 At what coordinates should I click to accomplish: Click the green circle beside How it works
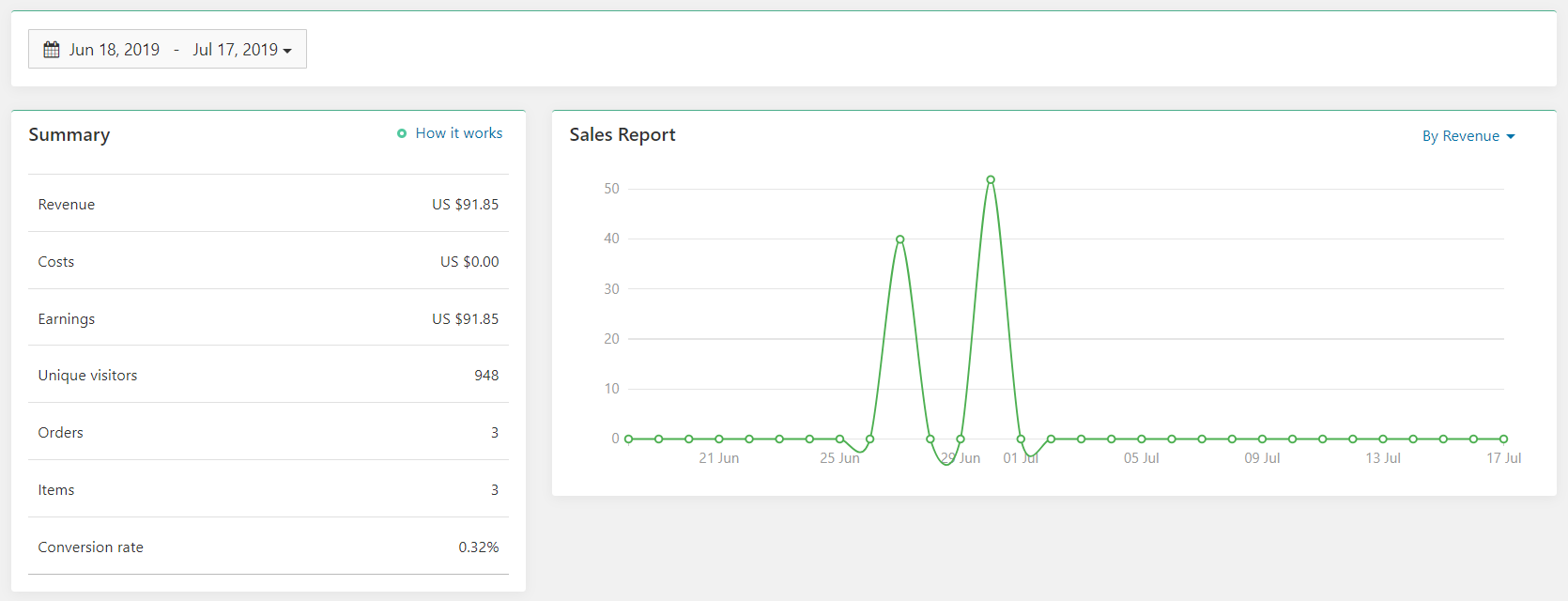tap(402, 133)
